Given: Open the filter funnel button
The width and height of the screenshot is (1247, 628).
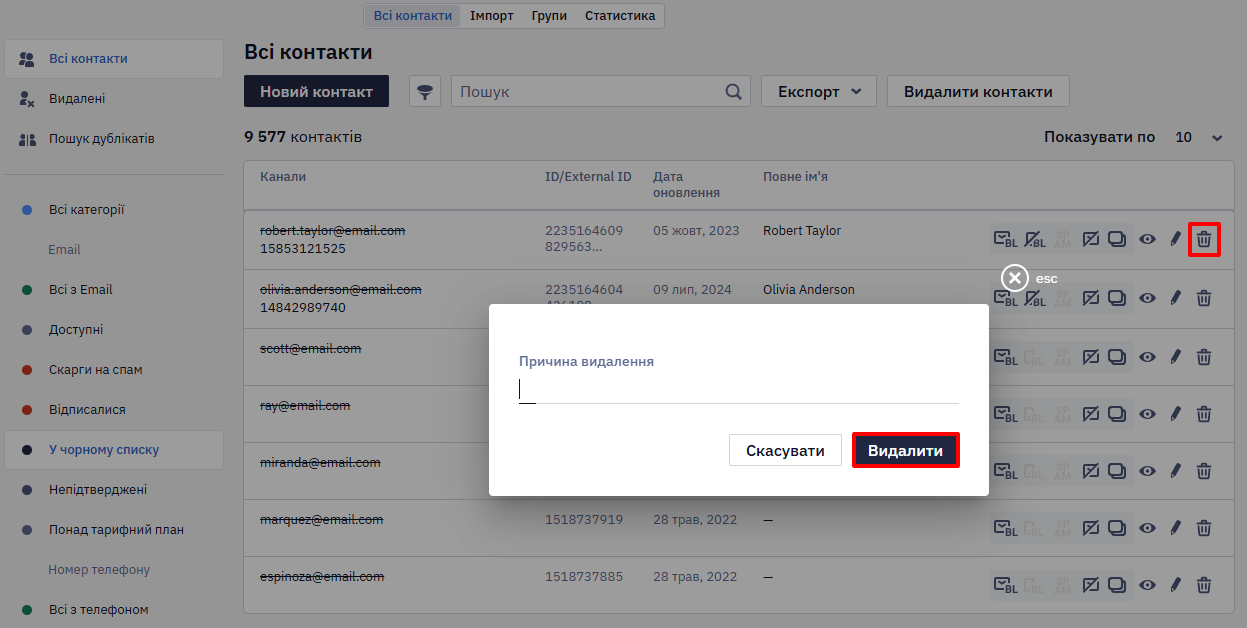Looking at the screenshot, I should [426, 91].
